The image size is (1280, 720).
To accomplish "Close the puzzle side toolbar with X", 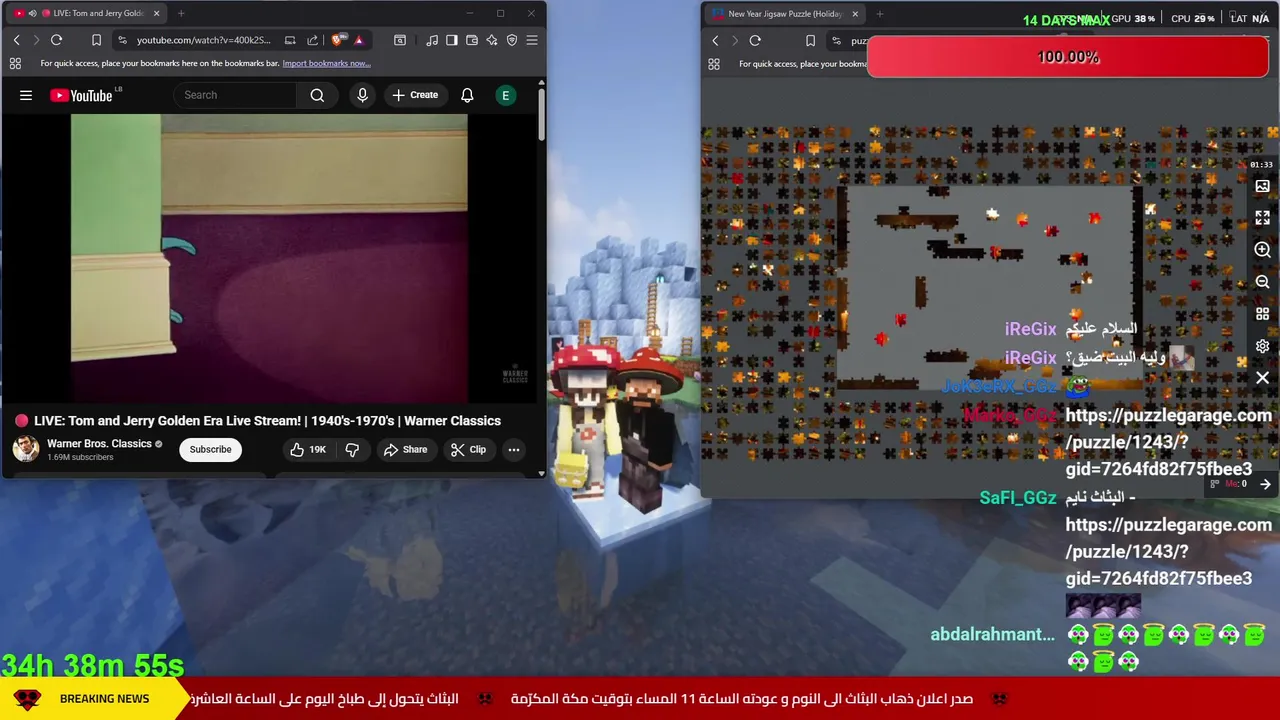I will tap(1262, 378).
